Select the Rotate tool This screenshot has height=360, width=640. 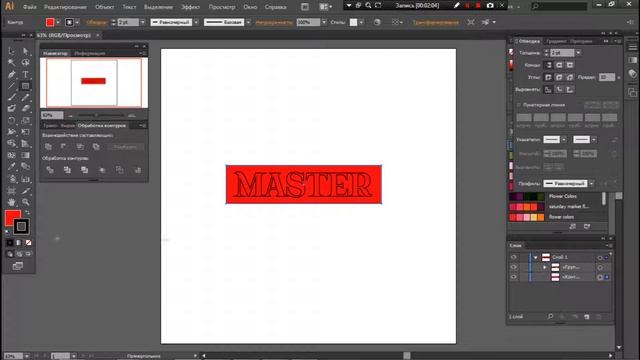tap(11, 120)
